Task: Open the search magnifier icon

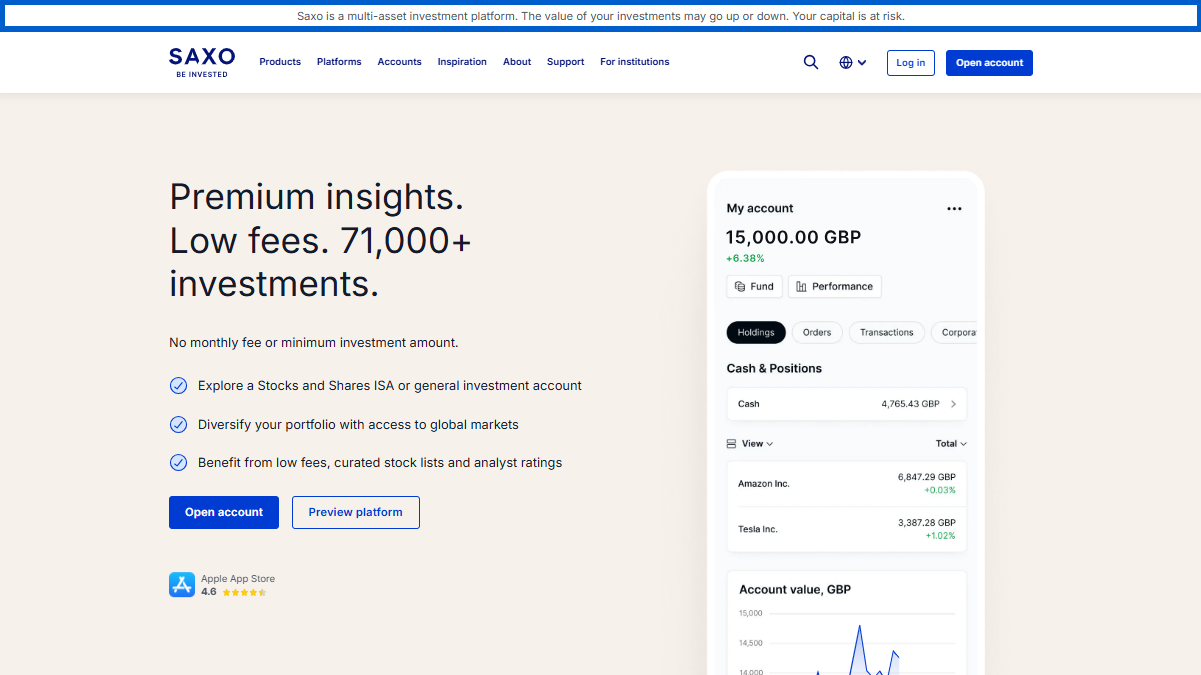Action: pyautogui.click(x=811, y=62)
